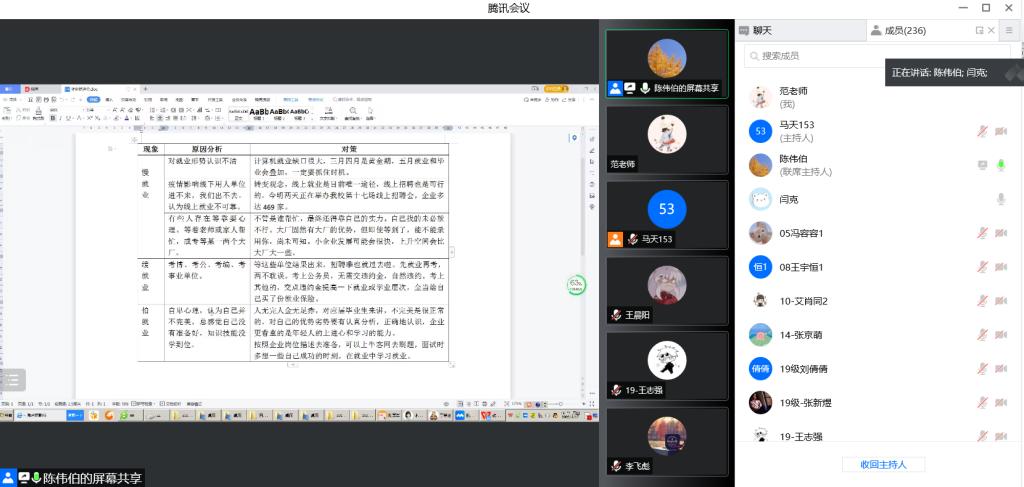This screenshot has height=487, width=1024.
Task: Click the floating list icon on shared screen
Action: click(x=12, y=379)
